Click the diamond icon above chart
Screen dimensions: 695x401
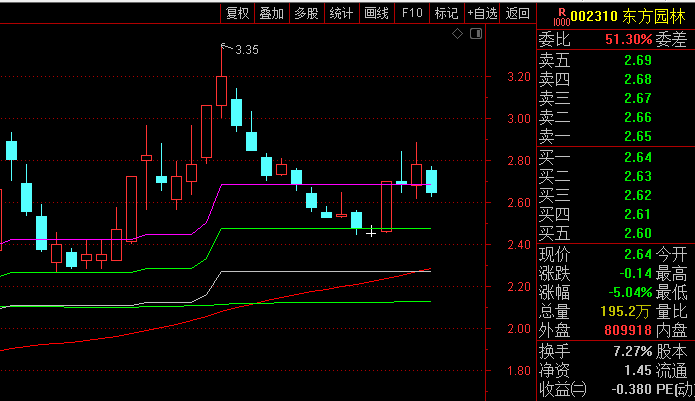[x=457, y=34]
